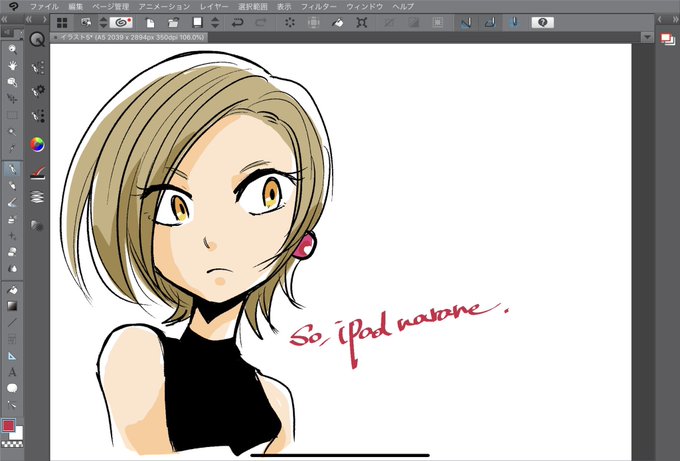
Task: Open a file with the folder icon
Action: [173, 23]
